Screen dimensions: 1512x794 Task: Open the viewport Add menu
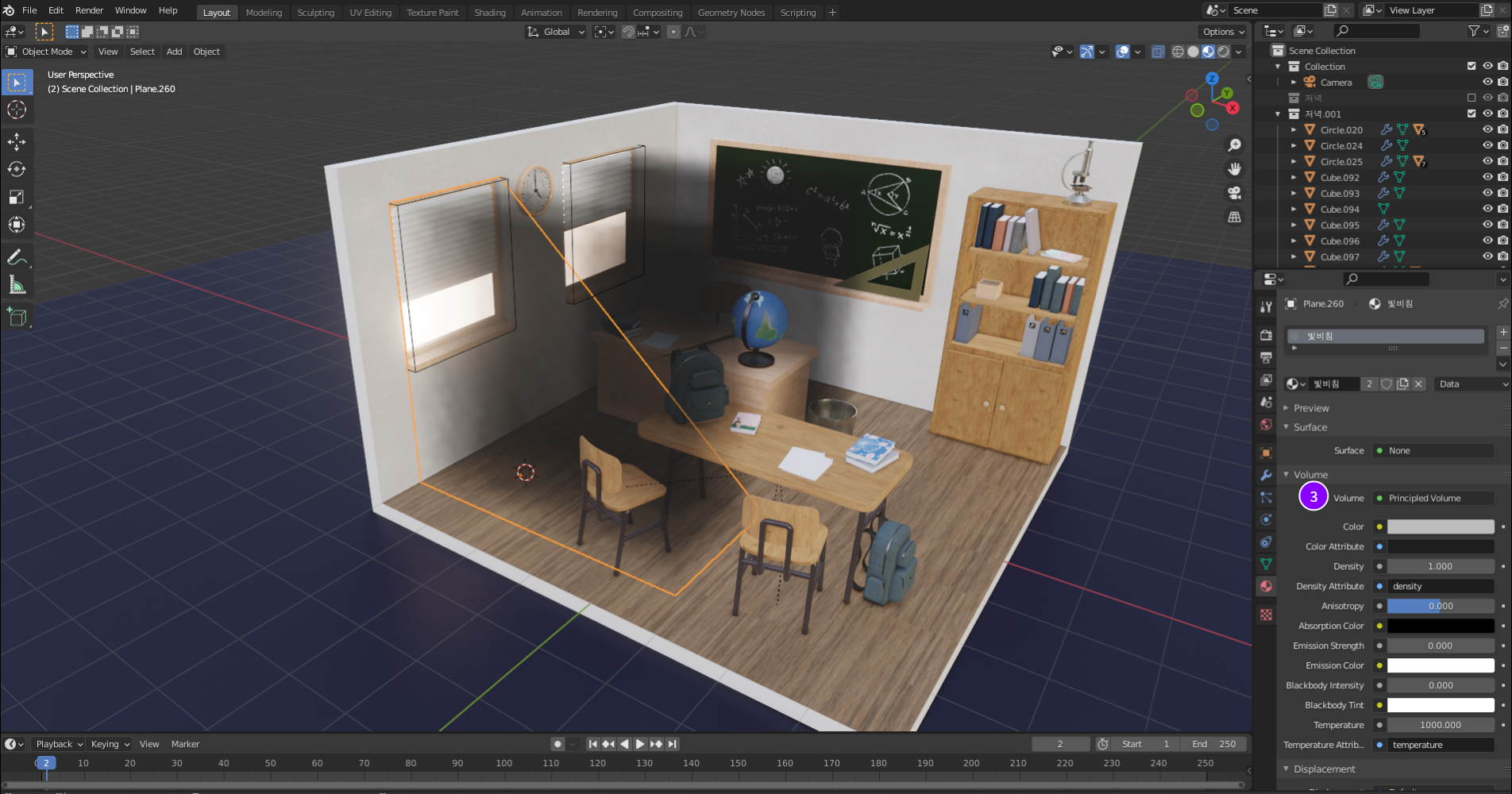point(174,52)
